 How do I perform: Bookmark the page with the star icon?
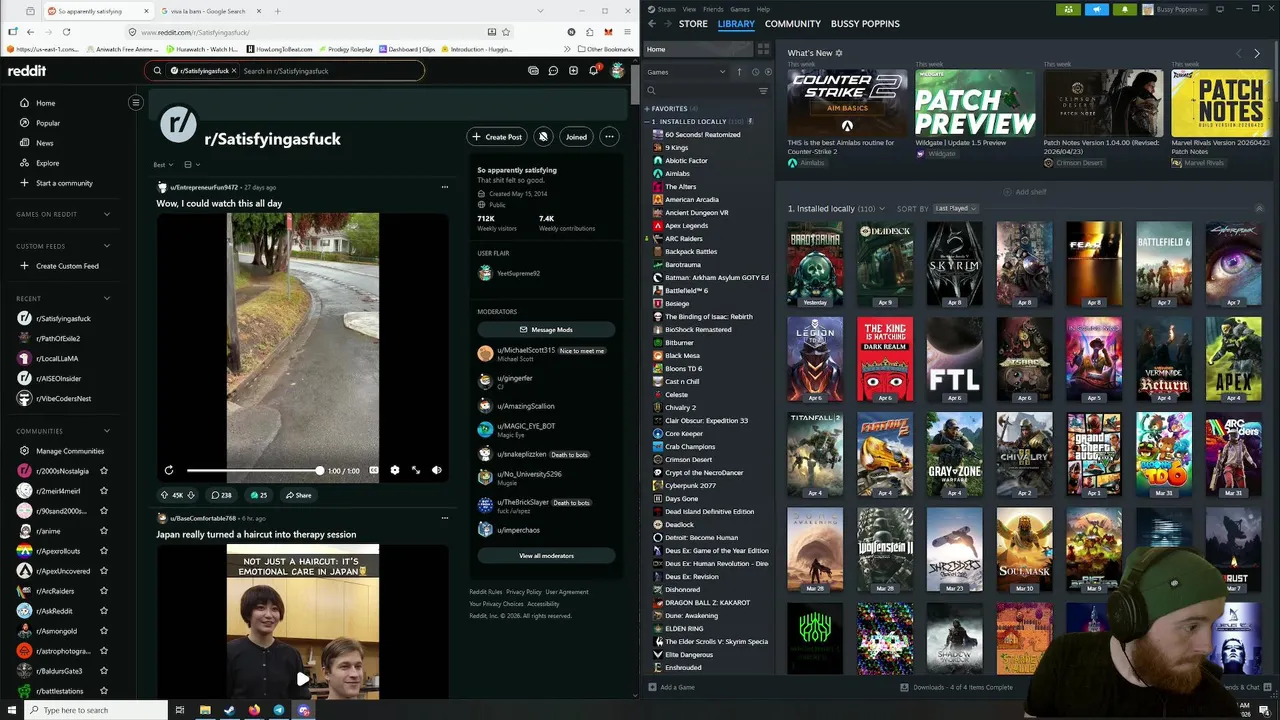click(x=506, y=32)
